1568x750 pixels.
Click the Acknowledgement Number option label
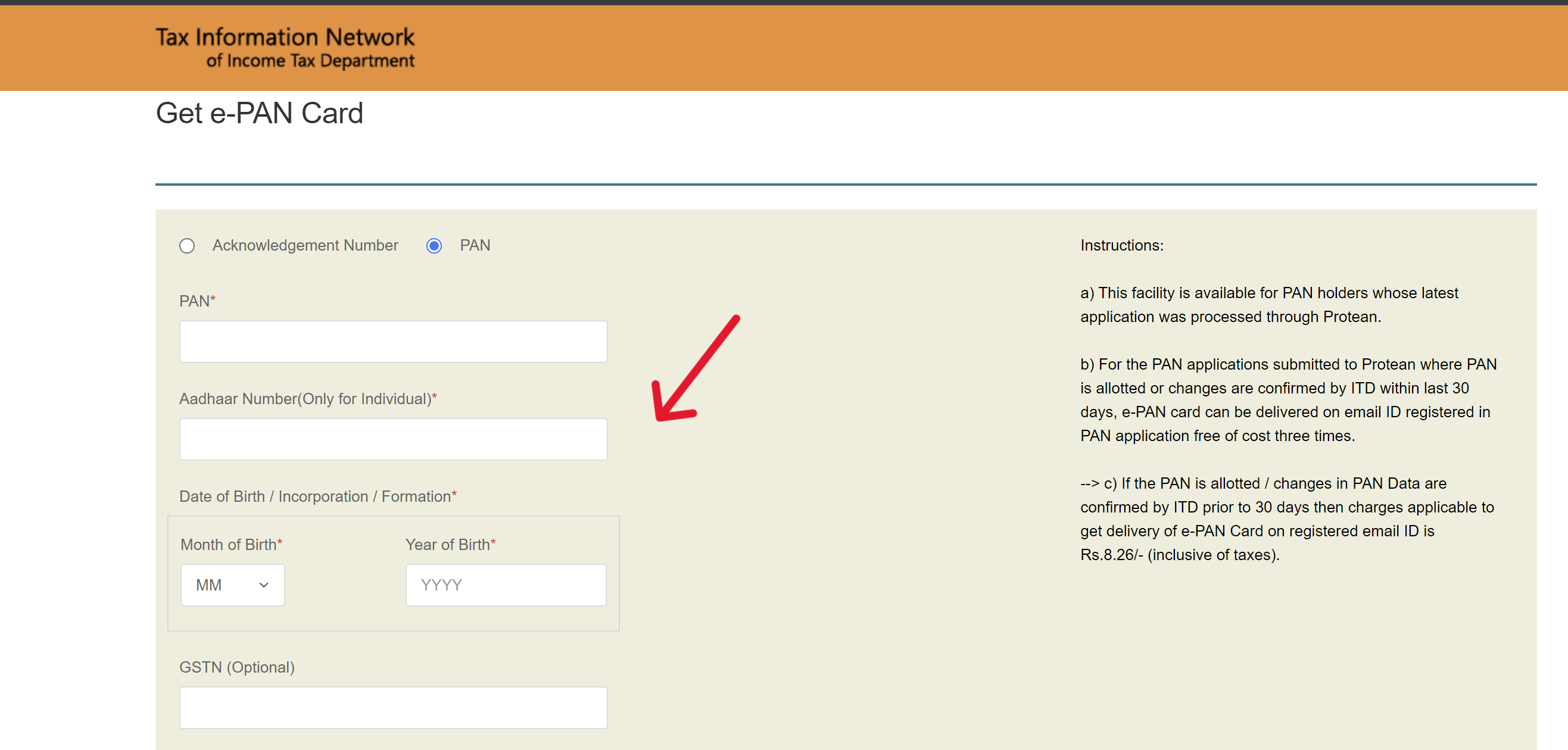pos(305,245)
